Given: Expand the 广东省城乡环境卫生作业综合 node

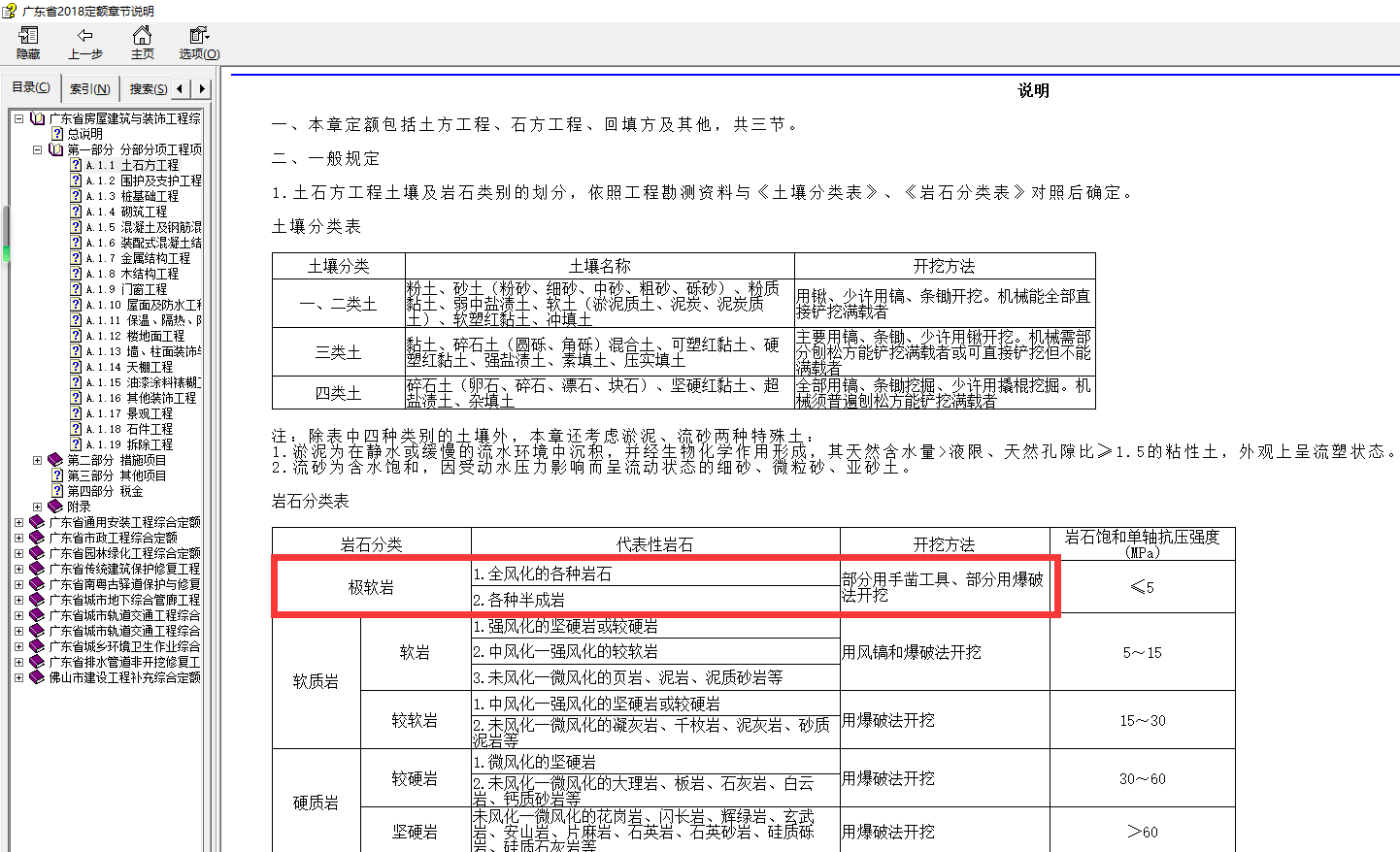Looking at the screenshot, I should click(19, 646).
